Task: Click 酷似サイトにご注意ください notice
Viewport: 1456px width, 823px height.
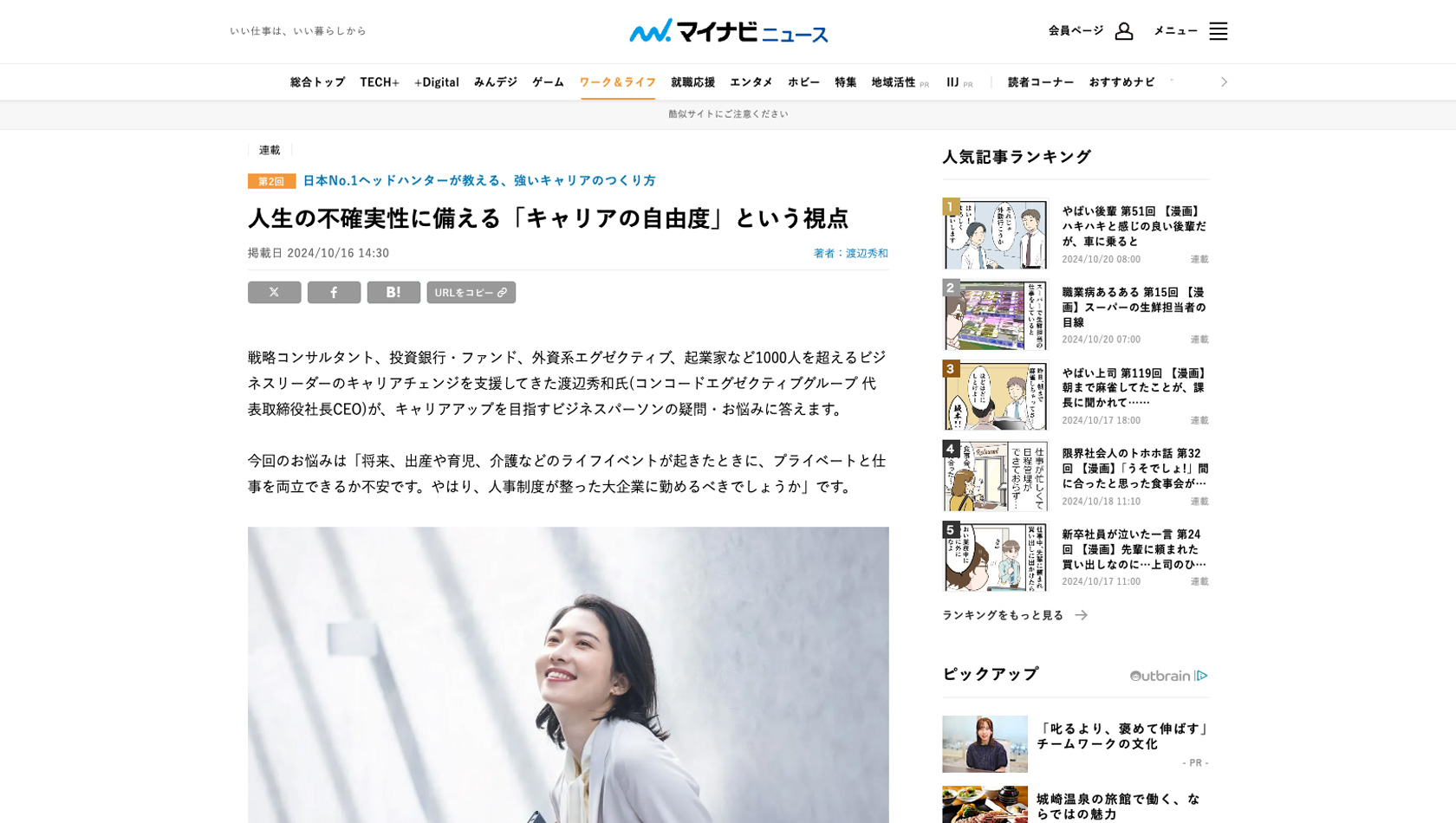Action: 728,114
